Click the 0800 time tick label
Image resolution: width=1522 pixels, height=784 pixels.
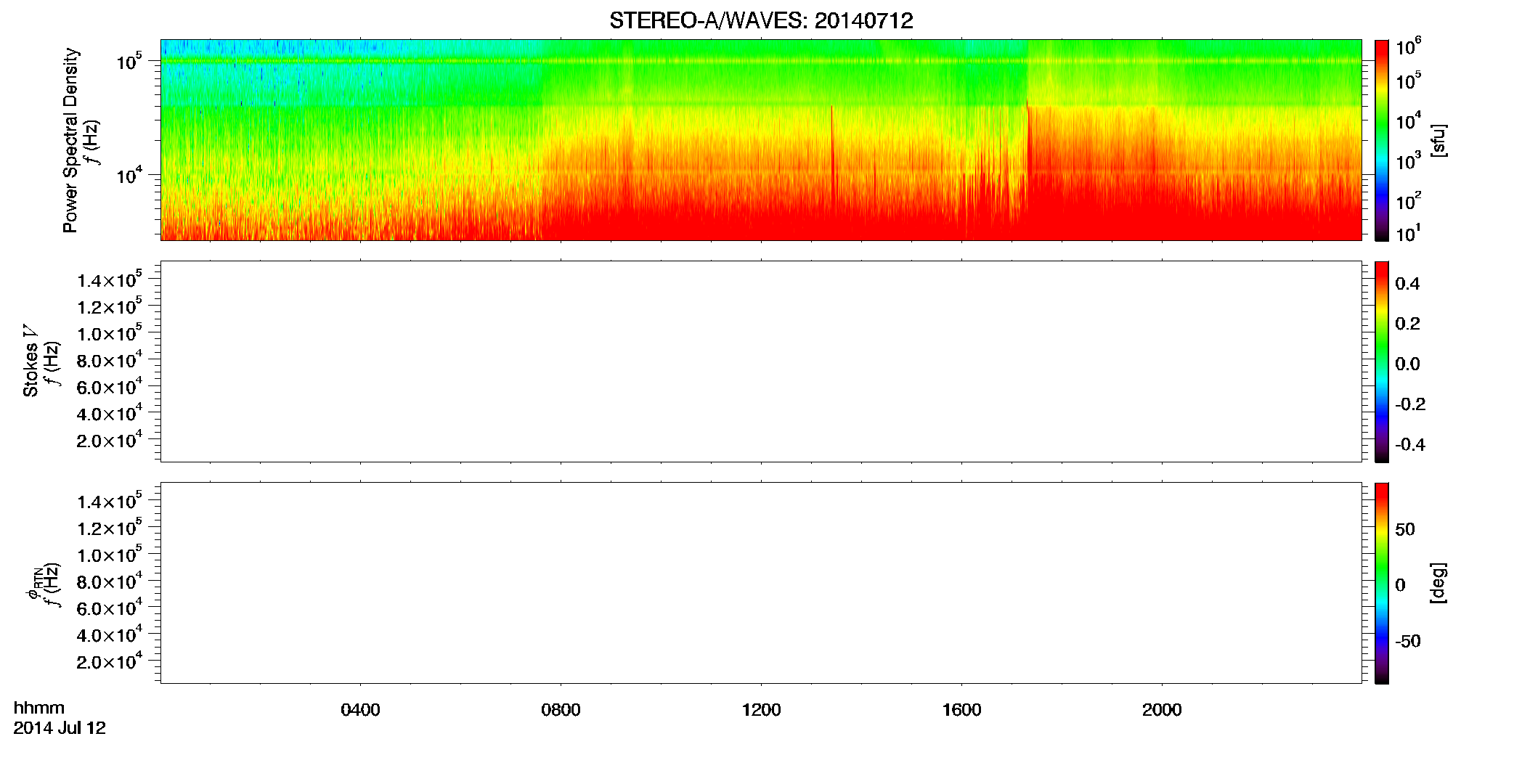[561, 710]
